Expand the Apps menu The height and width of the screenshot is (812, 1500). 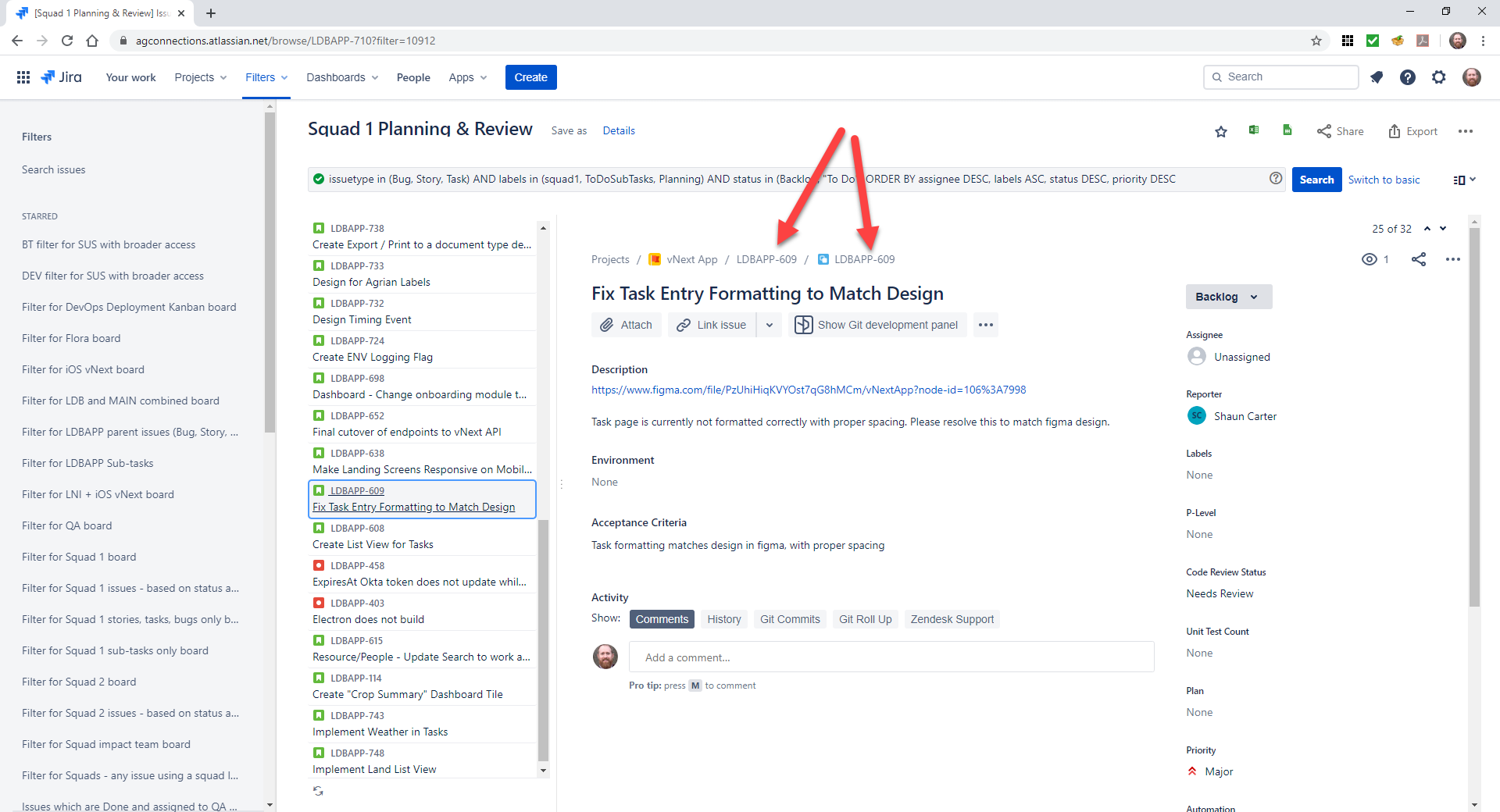point(468,77)
